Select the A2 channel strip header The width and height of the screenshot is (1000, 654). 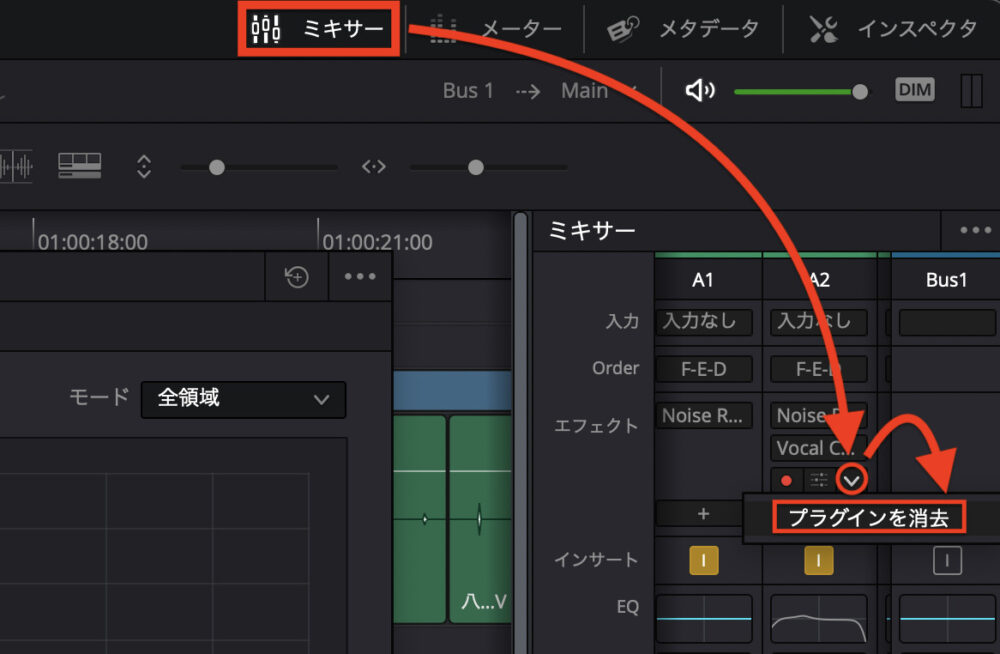click(819, 279)
